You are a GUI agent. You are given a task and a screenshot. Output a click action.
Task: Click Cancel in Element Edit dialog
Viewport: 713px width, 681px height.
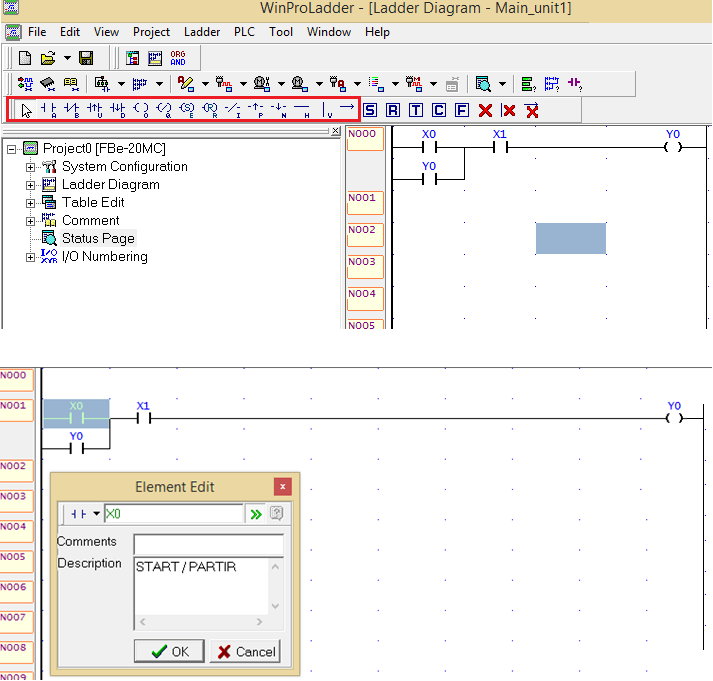(x=246, y=651)
